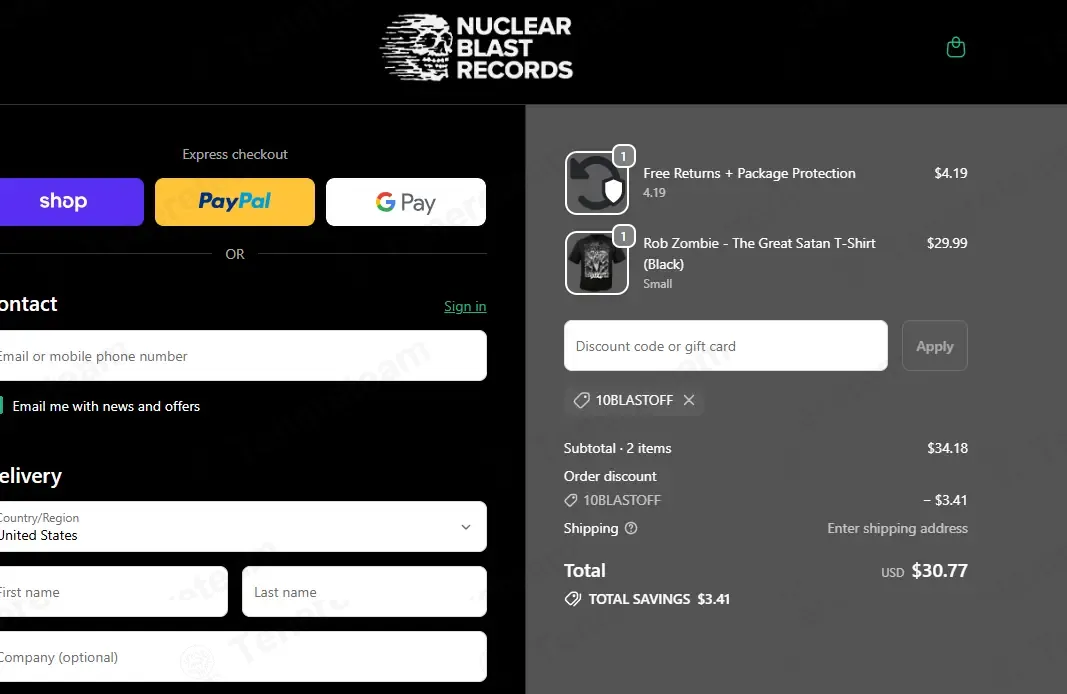Screen dimensions: 1067x694
Task: Select Google Pay express checkout
Action: point(406,202)
